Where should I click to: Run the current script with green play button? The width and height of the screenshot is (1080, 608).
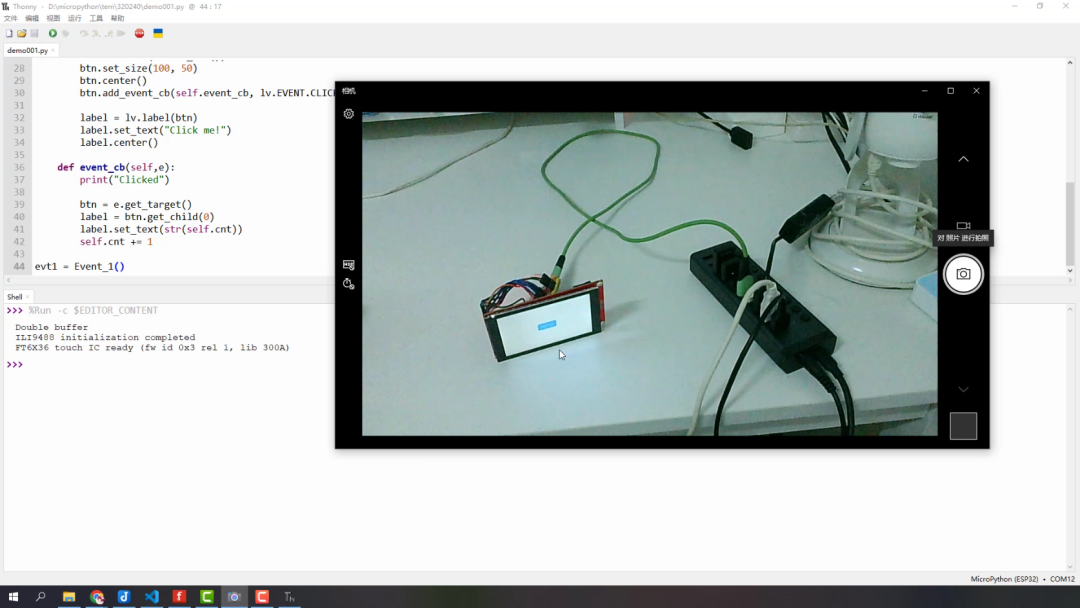(x=53, y=33)
